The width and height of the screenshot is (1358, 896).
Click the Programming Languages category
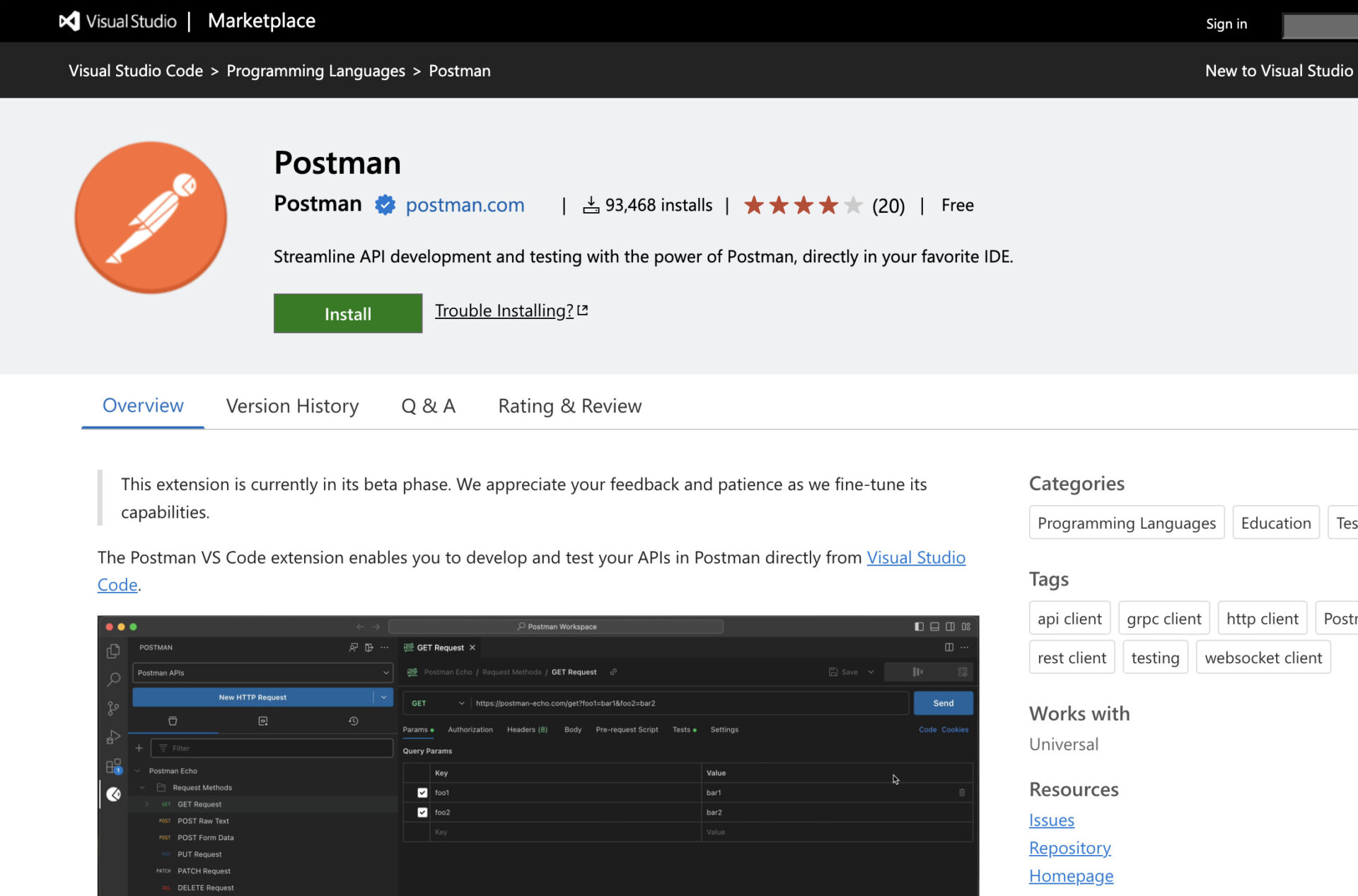1127,523
